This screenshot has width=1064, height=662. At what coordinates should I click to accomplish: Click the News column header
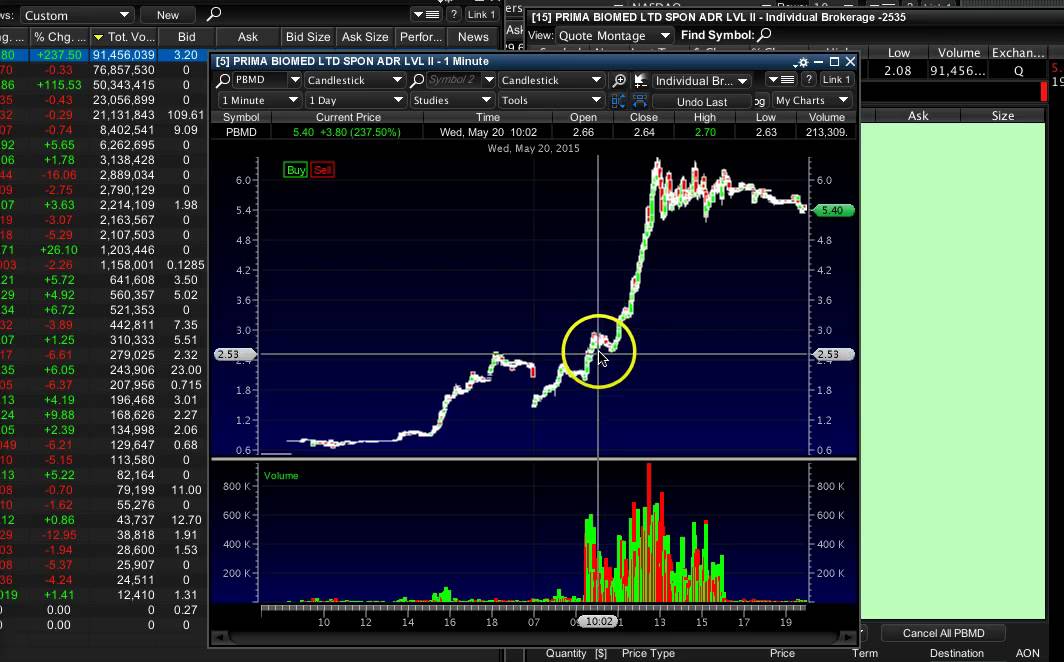point(473,37)
